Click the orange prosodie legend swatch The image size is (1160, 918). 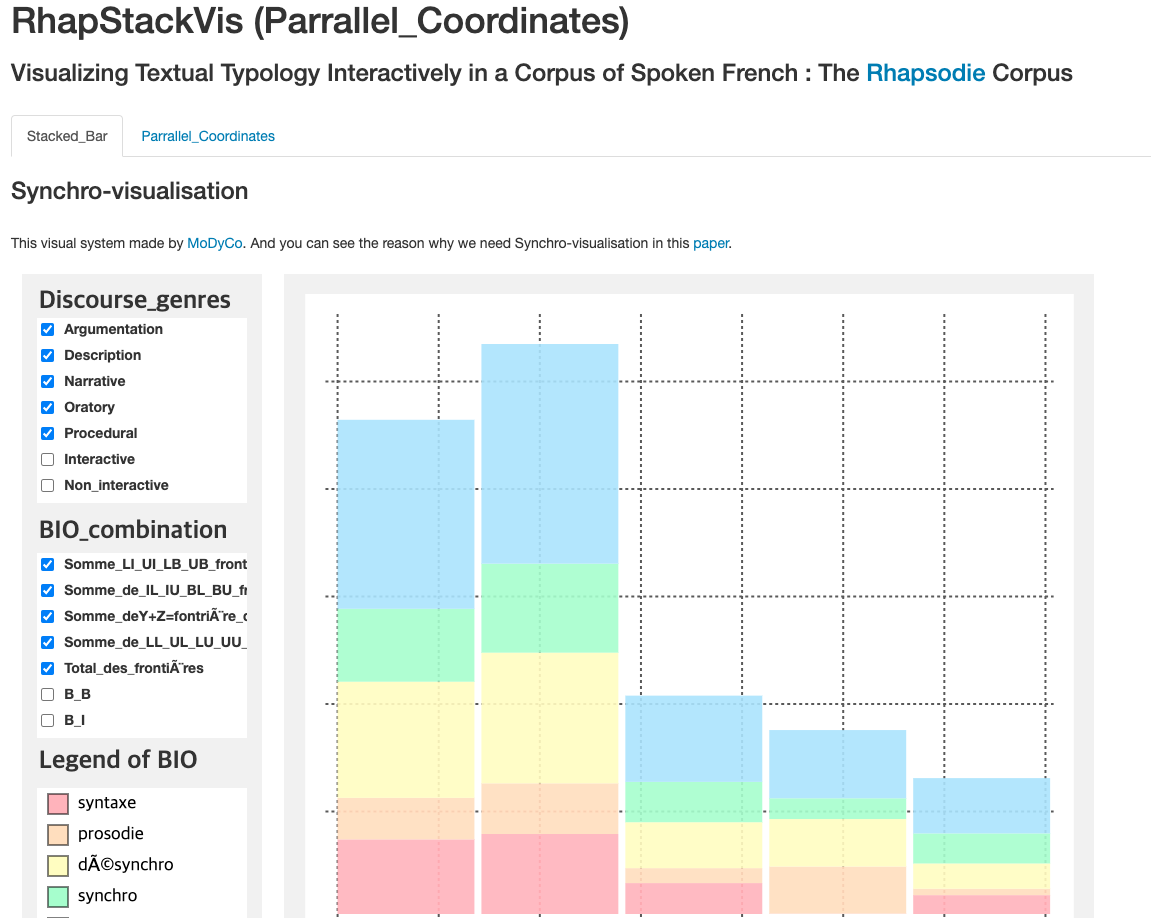point(58,834)
